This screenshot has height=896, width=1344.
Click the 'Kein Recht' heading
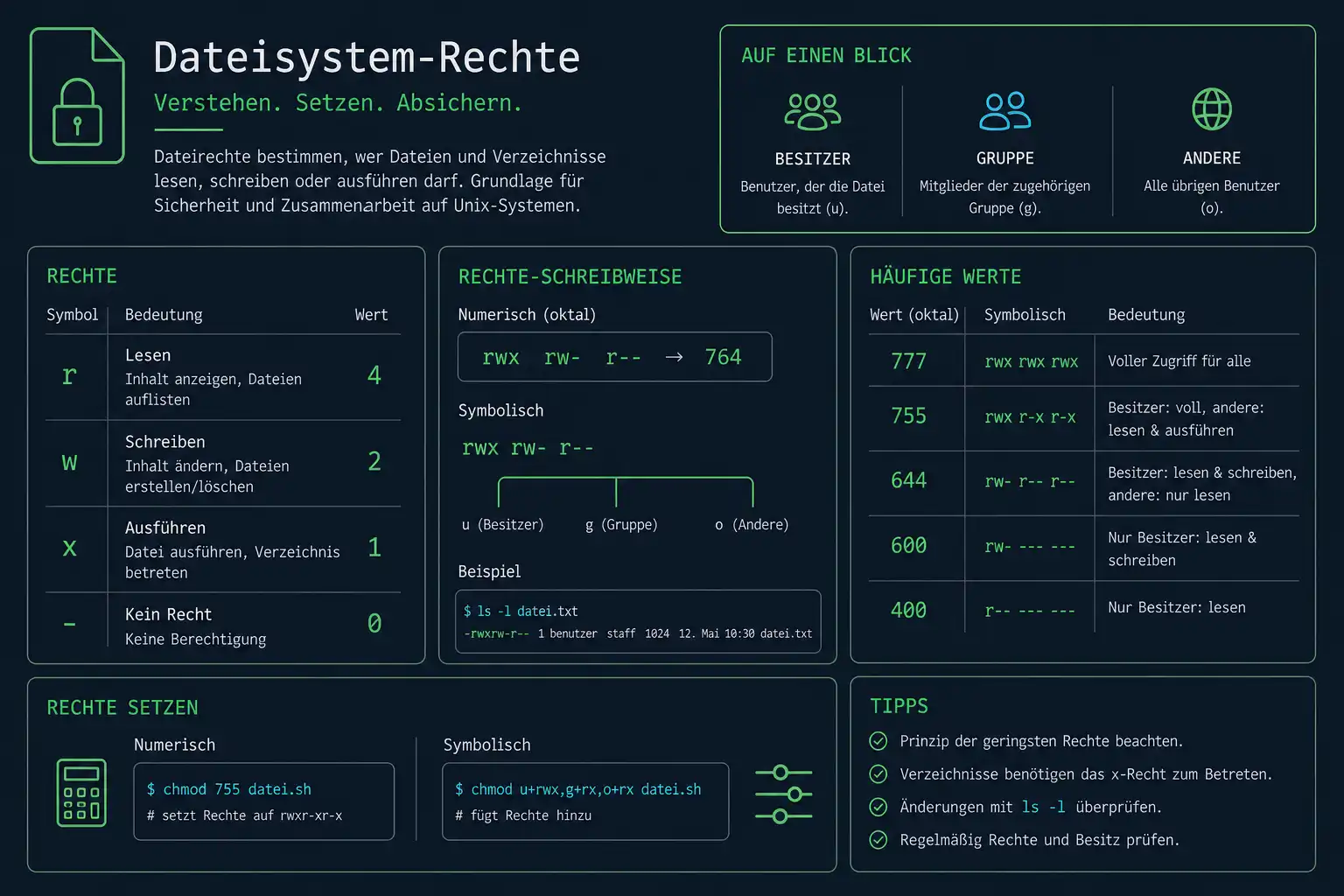pos(168,614)
